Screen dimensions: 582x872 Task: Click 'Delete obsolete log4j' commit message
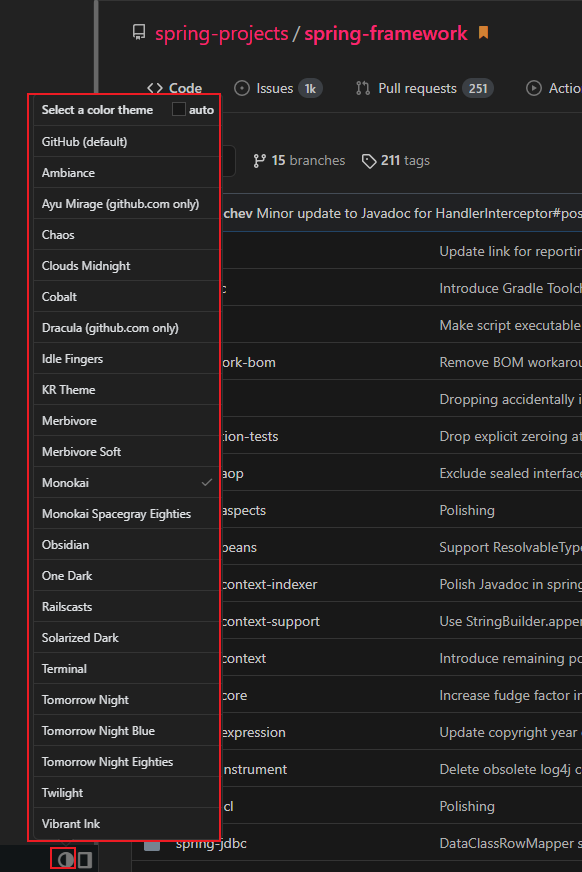pyautogui.click(x=510, y=769)
